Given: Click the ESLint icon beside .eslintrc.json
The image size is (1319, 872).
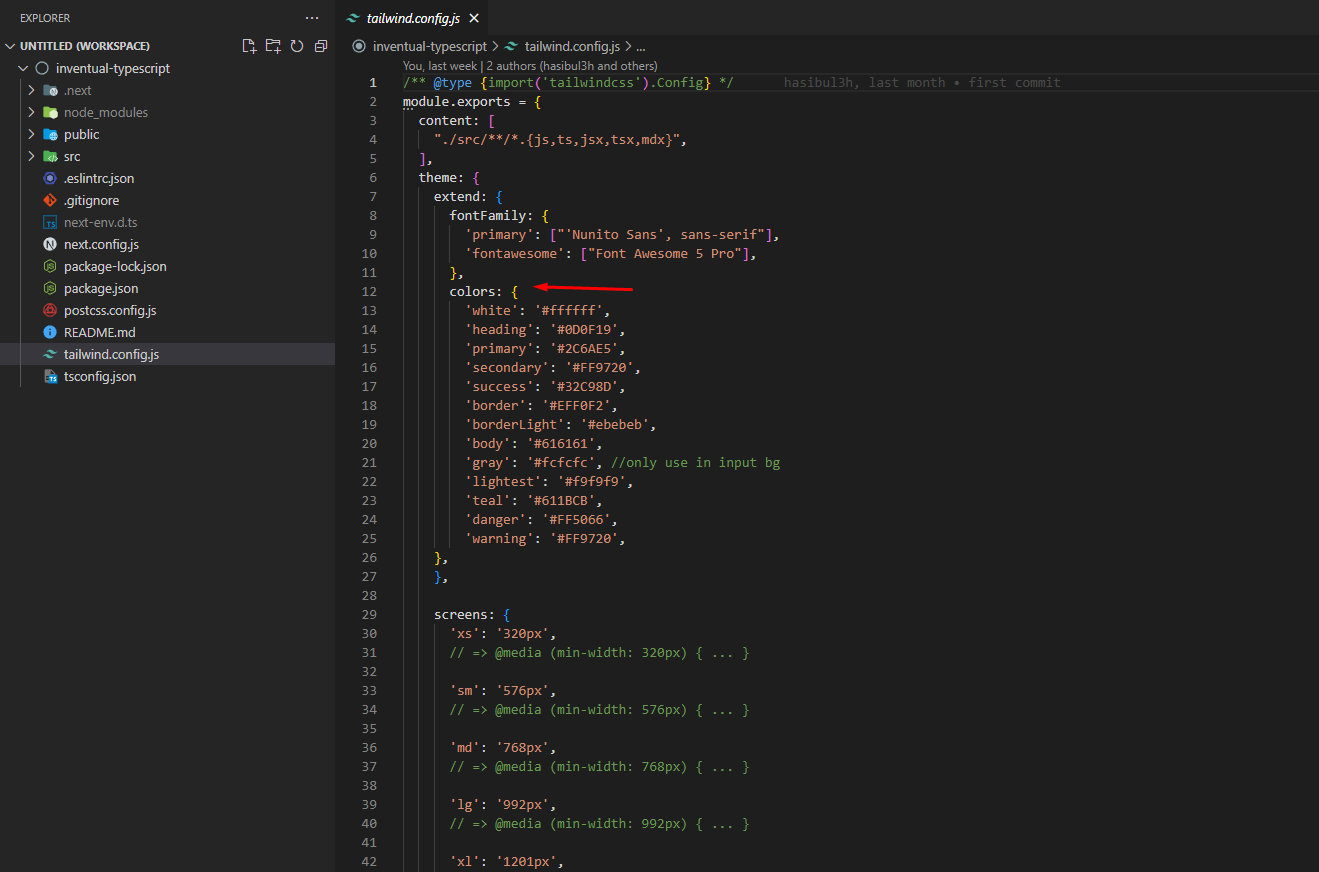Looking at the screenshot, I should click(x=50, y=178).
